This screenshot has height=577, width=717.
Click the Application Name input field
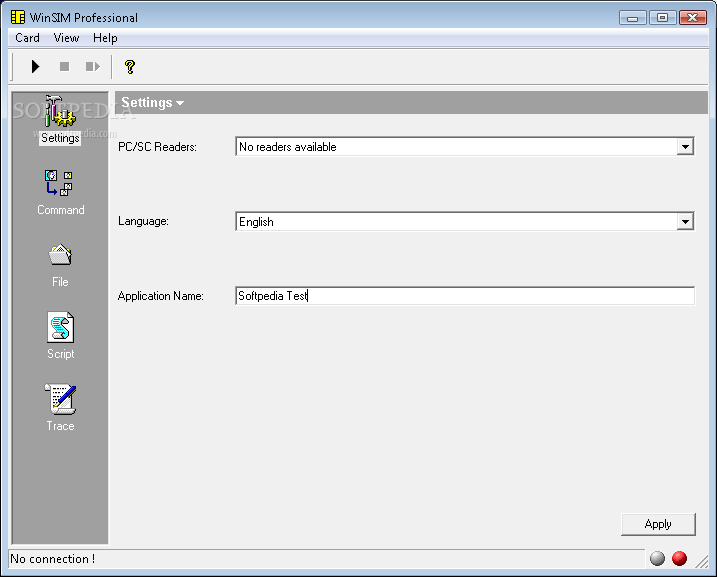click(x=465, y=296)
